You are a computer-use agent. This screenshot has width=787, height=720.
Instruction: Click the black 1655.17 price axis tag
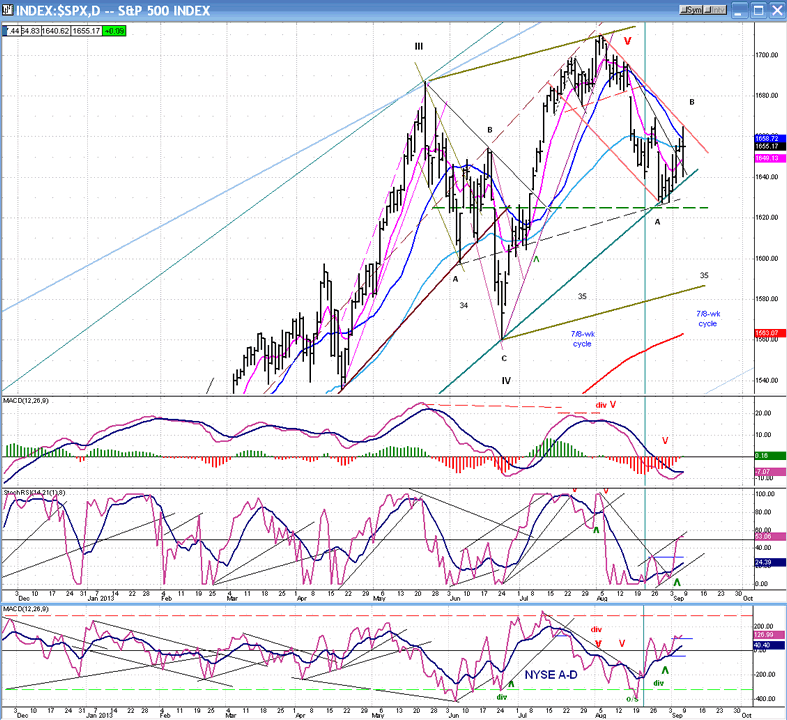tap(769, 146)
